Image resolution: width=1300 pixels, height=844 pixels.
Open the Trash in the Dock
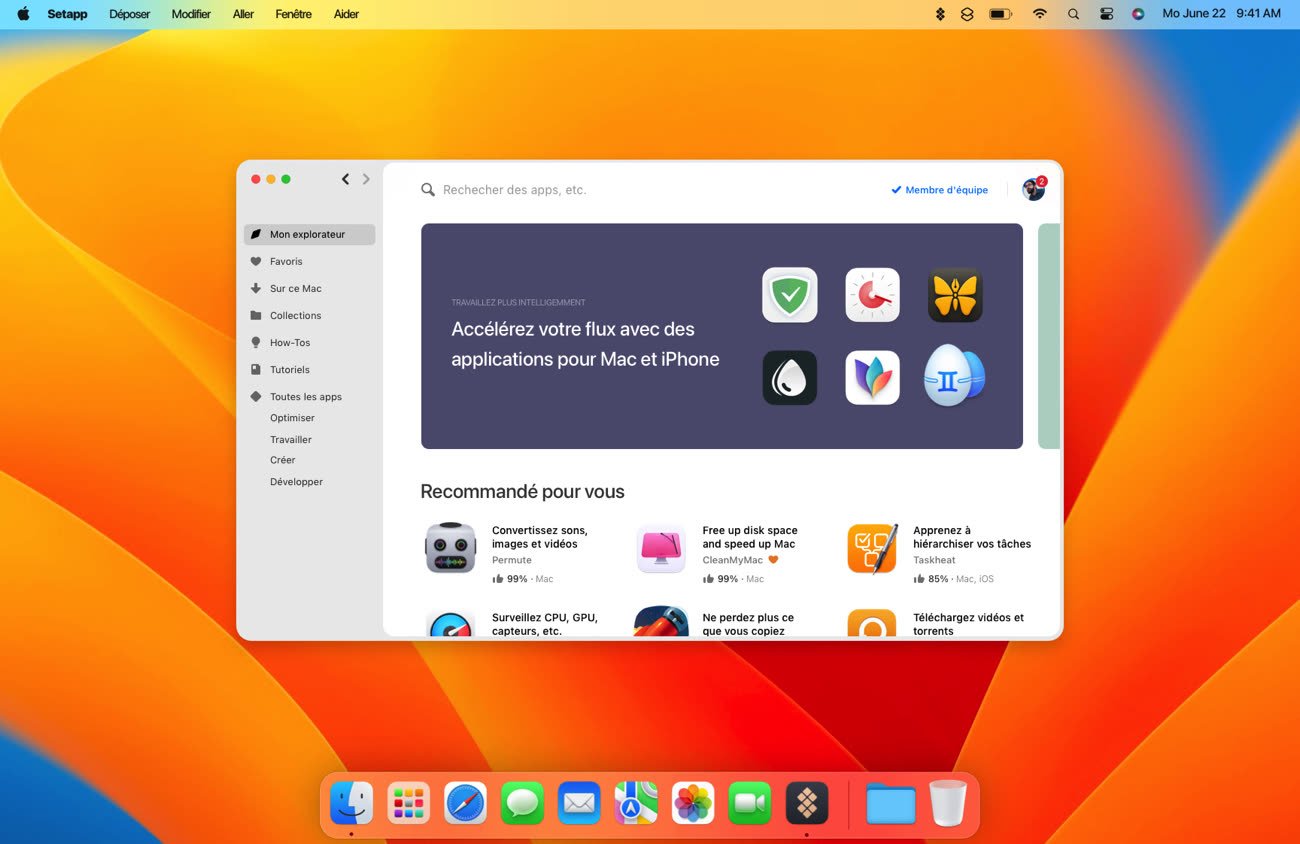(948, 803)
